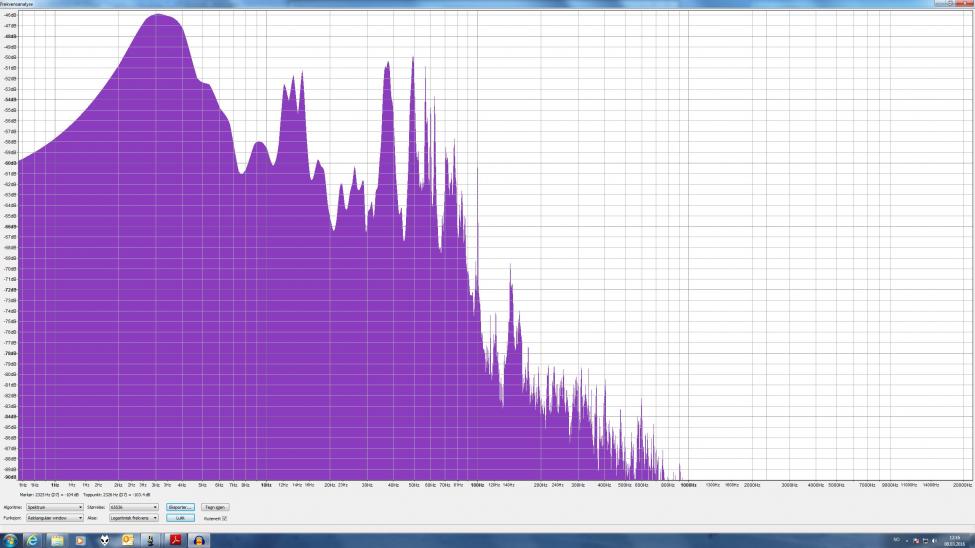Open the File Explorer taskbar icon
Image resolution: width=975 pixels, height=548 pixels.
coord(57,540)
